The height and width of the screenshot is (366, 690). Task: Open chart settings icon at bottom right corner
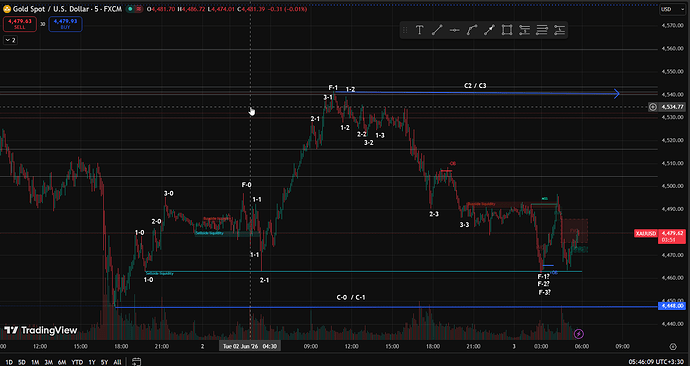tap(673, 347)
